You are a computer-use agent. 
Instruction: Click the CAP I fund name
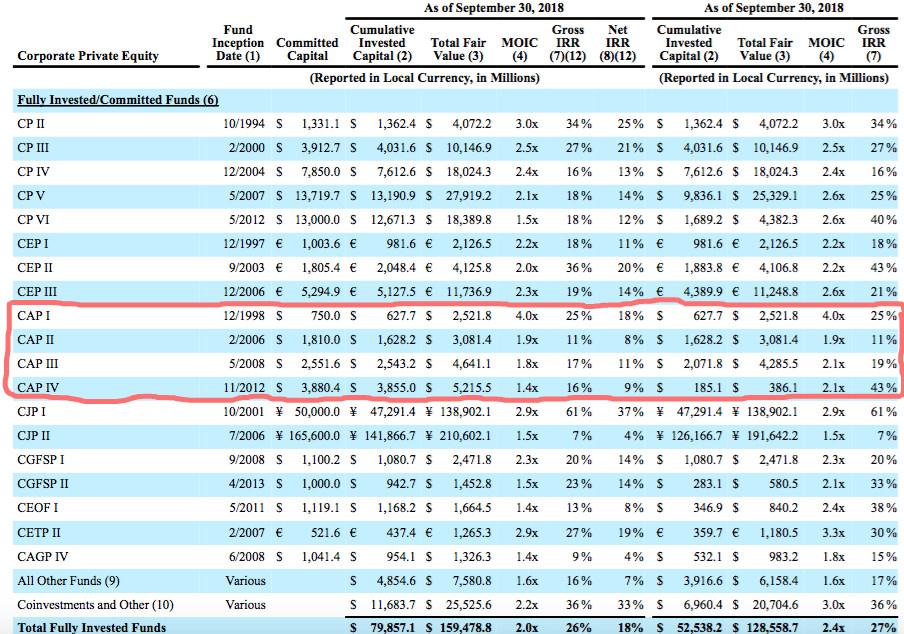(x=34, y=315)
